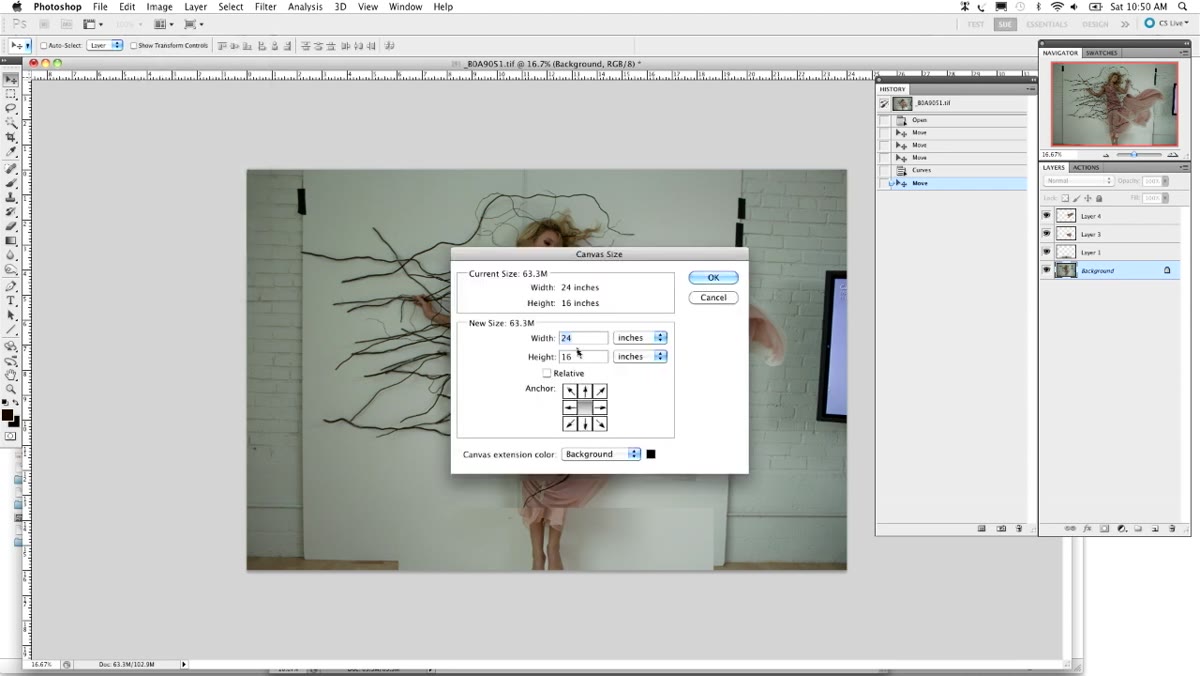
Task: Toggle the Auto-Select checkbox
Action: point(43,45)
